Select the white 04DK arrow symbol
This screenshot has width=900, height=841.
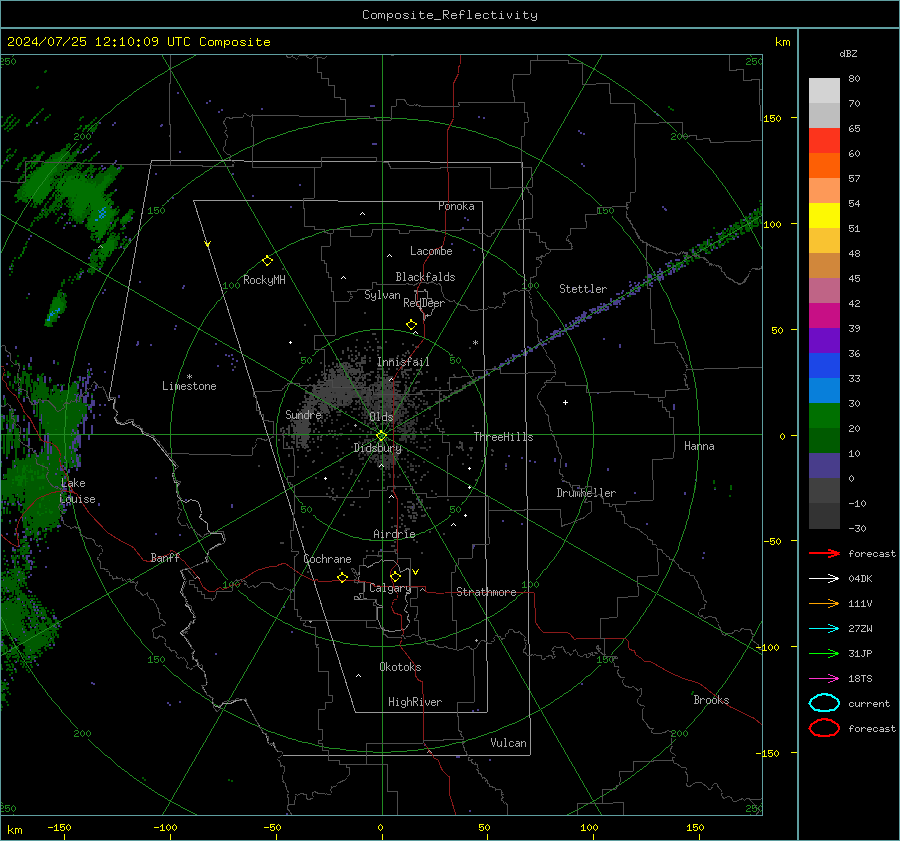point(824,579)
